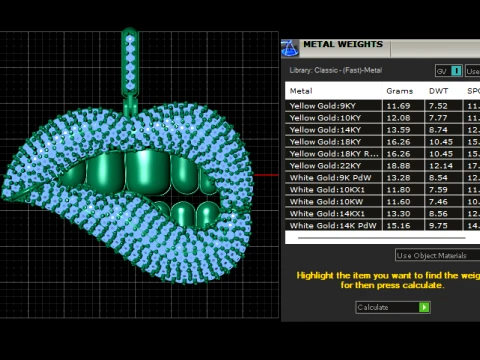Click the 8.54 DWT cell
This screenshot has height=360, width=480.
(444, 178)
